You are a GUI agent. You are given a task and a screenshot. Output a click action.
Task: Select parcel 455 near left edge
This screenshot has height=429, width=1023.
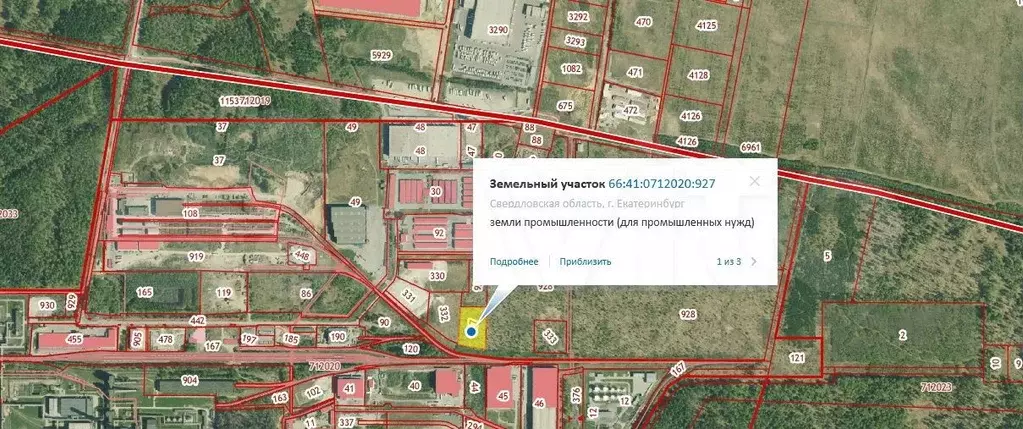[74, 341]
